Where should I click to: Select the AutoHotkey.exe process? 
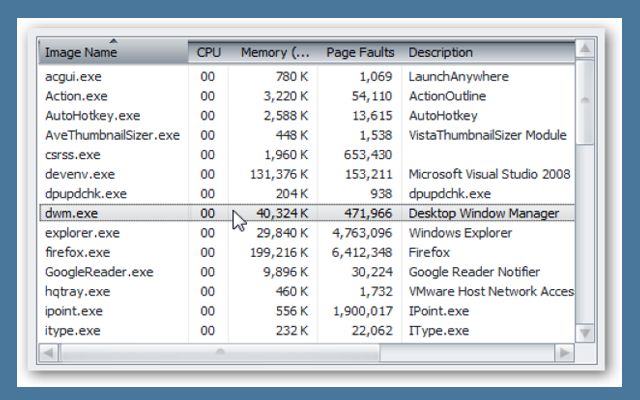coord(92,116)
